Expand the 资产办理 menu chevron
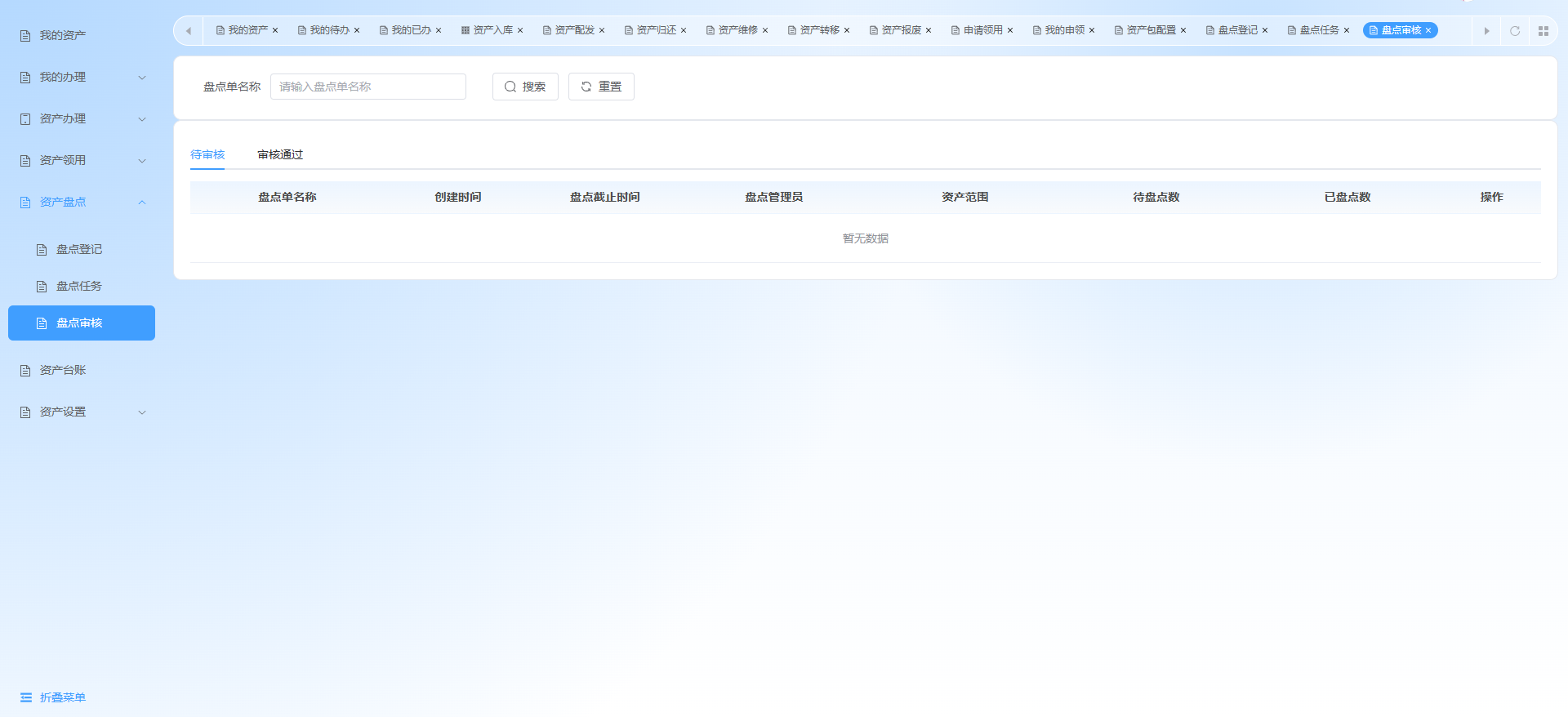The width and height of the screenshot is (1568, 717). [x=142, y=119]
